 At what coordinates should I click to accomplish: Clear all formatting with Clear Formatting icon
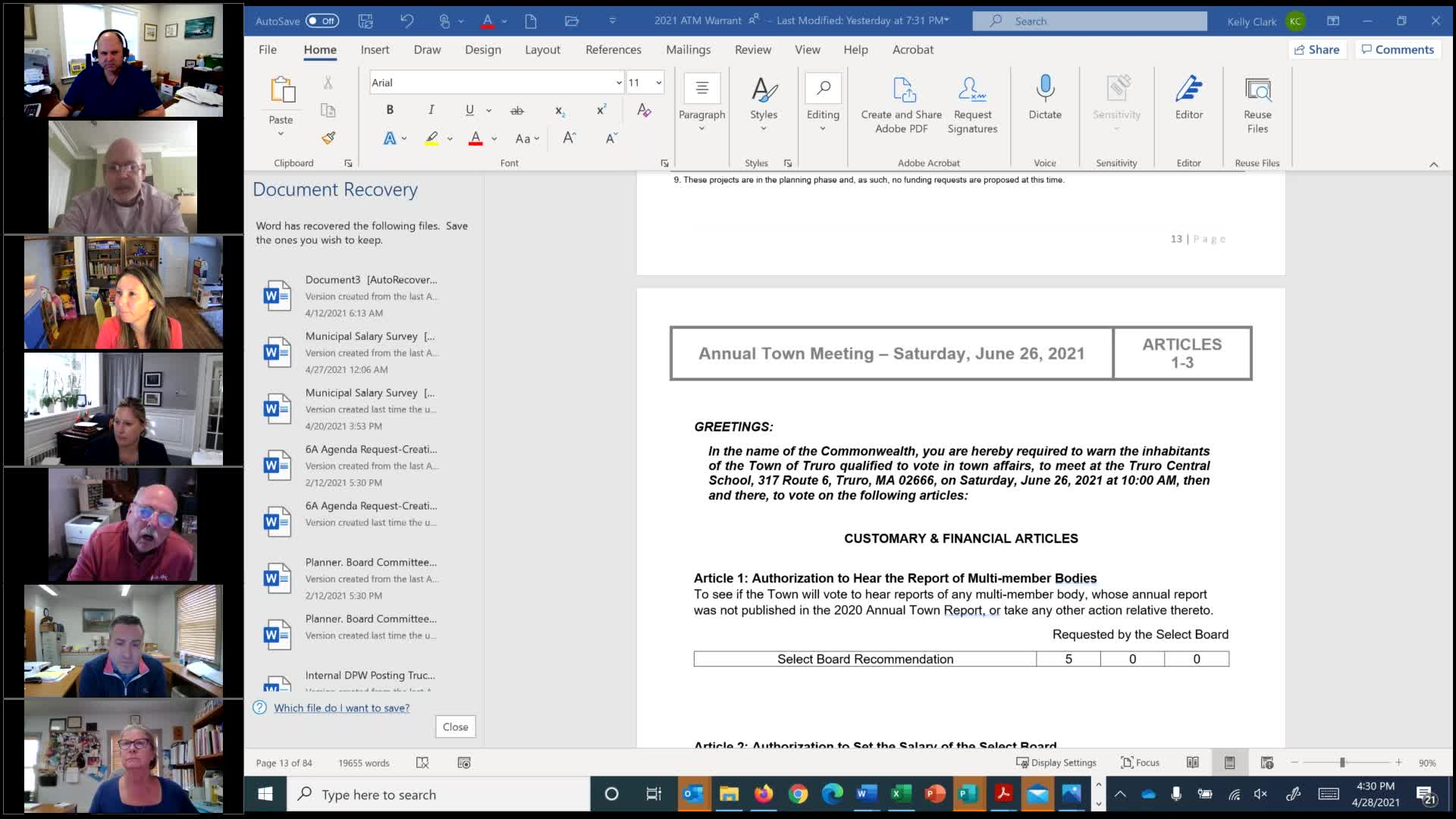(x=644, y=110)
